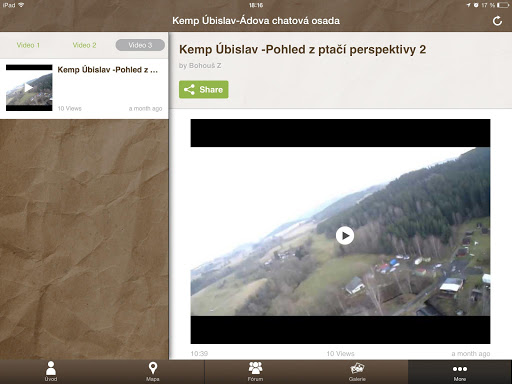Click the author name Bohouš Z
Screen dimensions: 512x384
tap(205, 66)
